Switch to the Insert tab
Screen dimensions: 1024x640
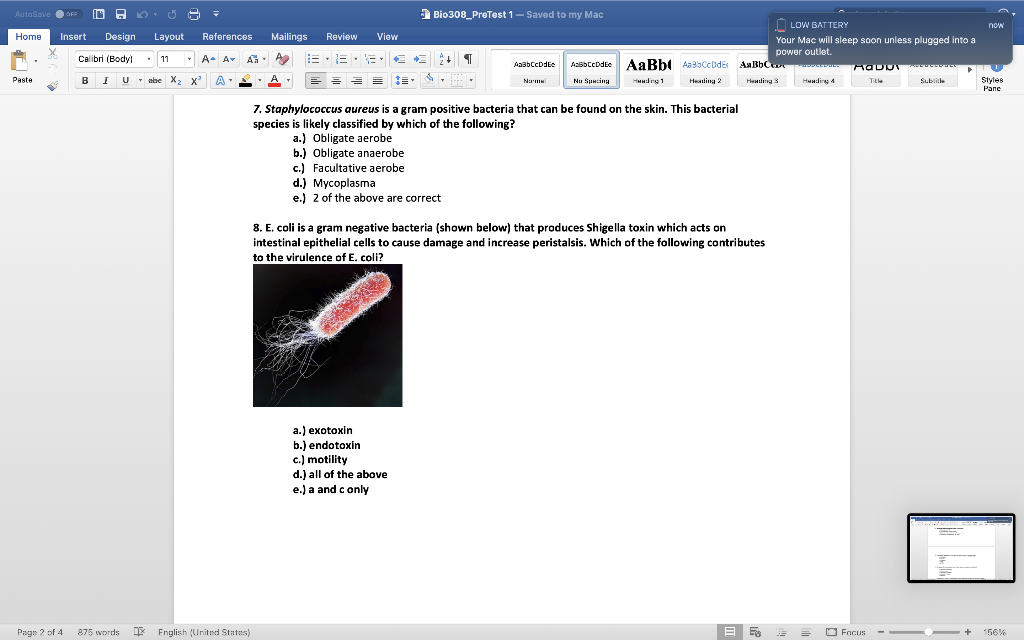(x=73, y=37)
